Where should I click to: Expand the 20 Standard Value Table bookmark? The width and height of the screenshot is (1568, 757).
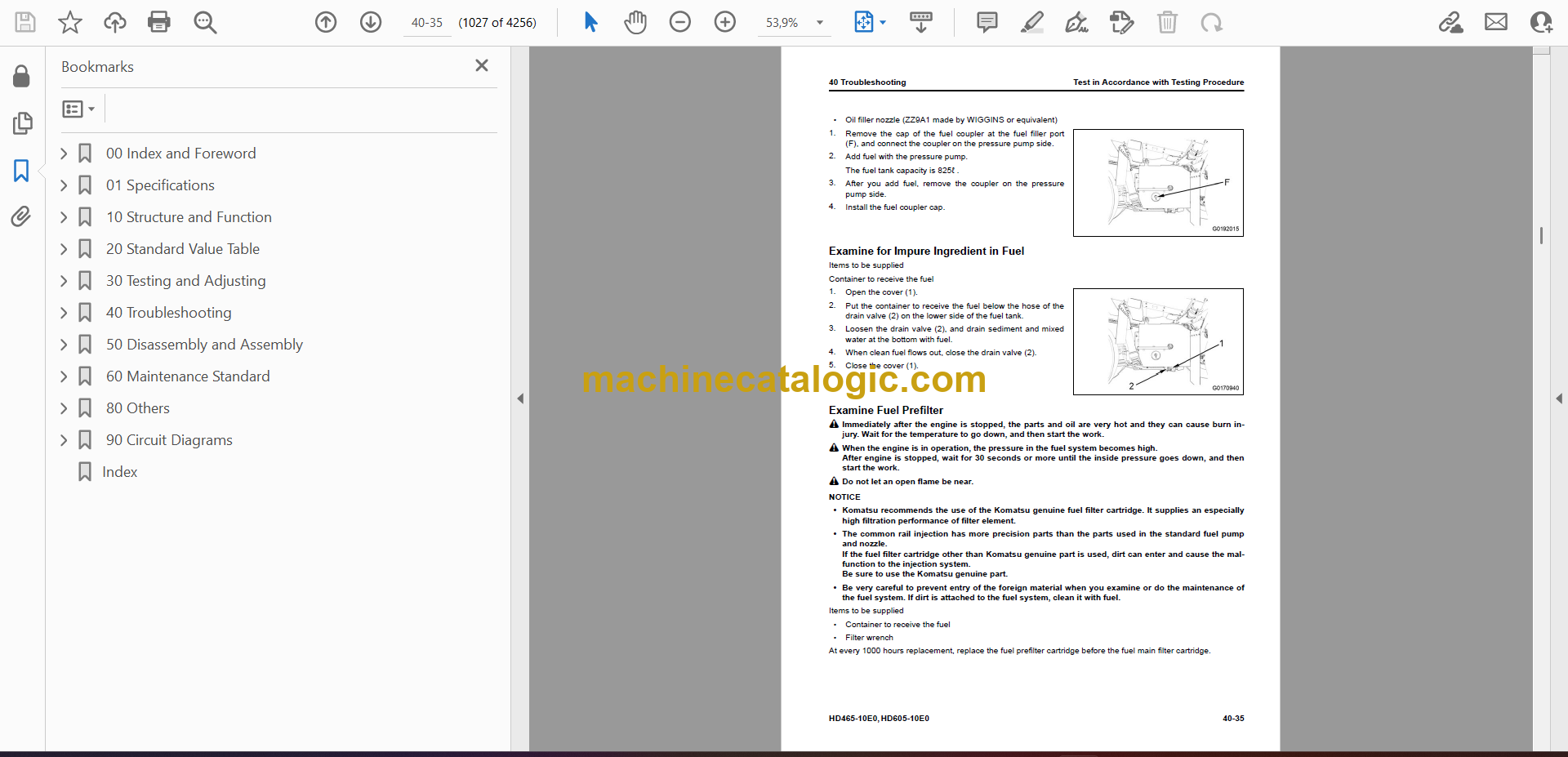[64, 249]
